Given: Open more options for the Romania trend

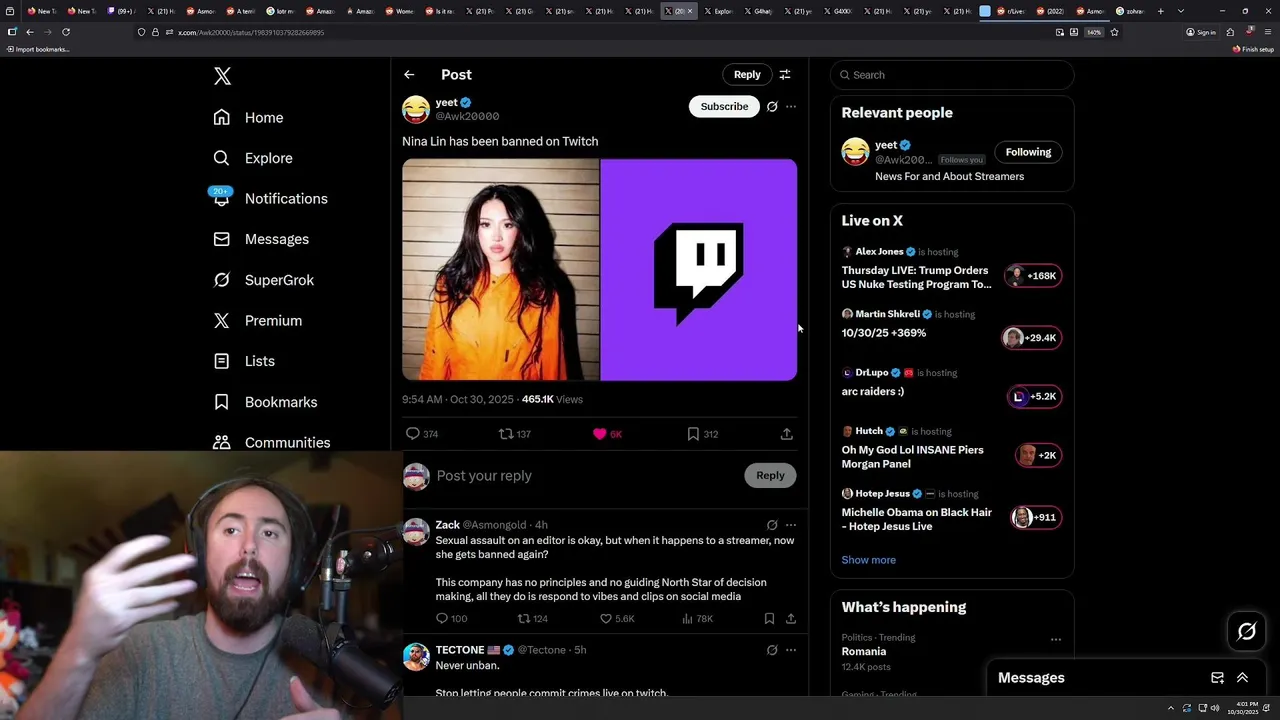Looking at the screenshot, I should [1056, 639].
